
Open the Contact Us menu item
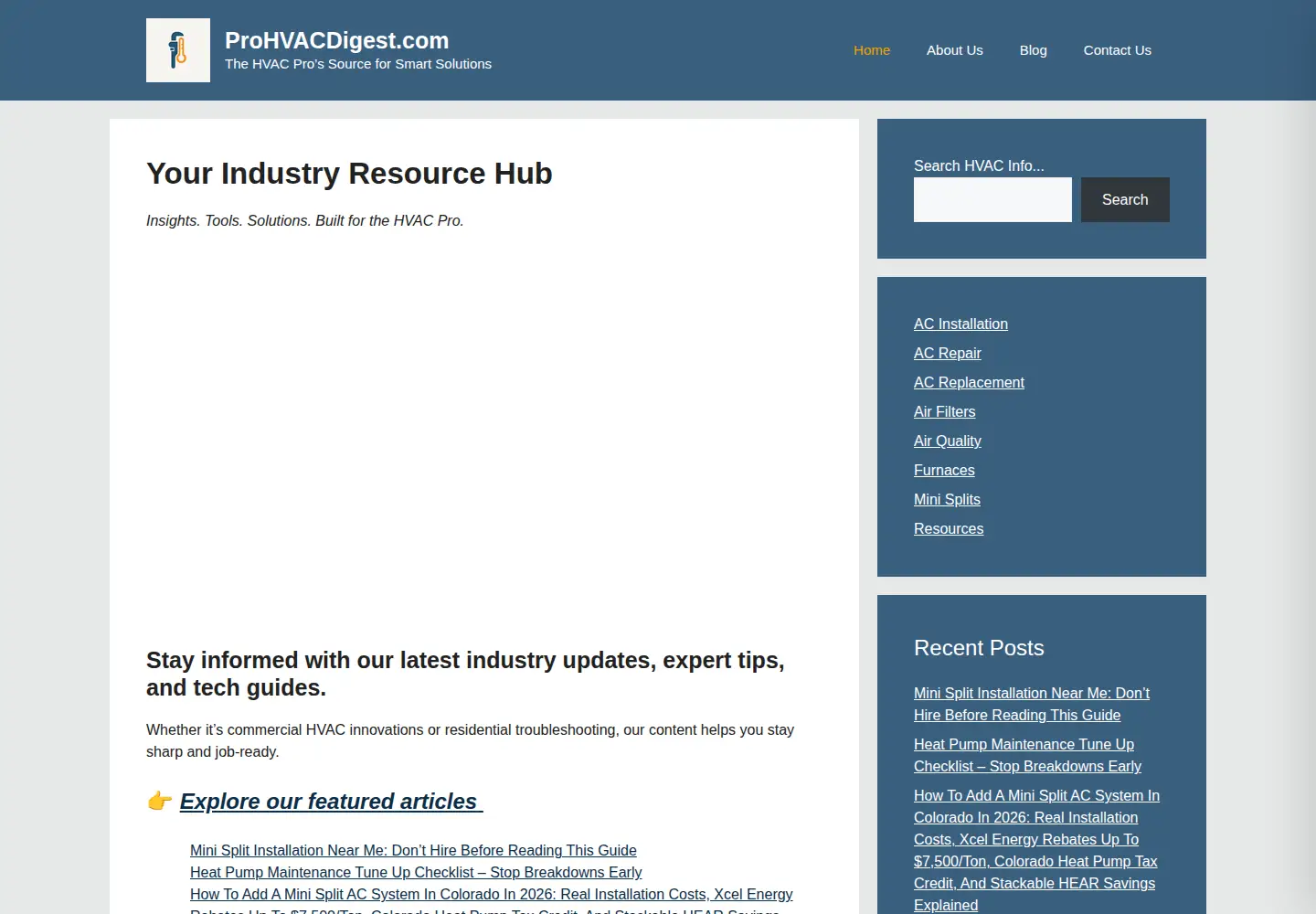coord(1118,50)
